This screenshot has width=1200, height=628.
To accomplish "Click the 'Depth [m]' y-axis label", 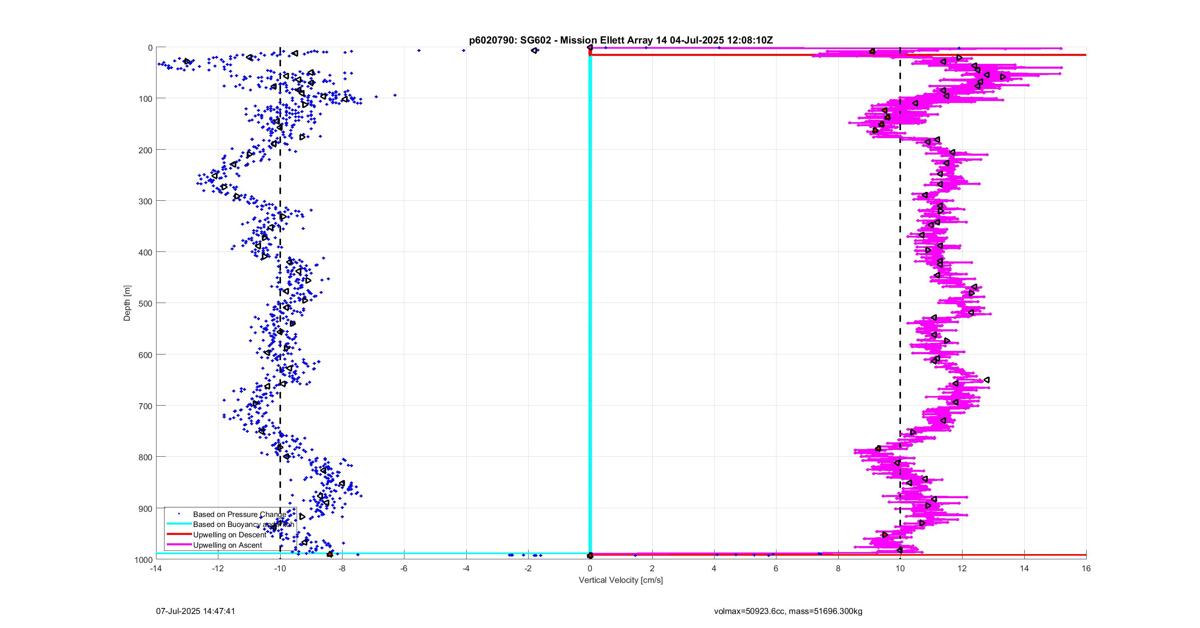I will pos(127,303).
